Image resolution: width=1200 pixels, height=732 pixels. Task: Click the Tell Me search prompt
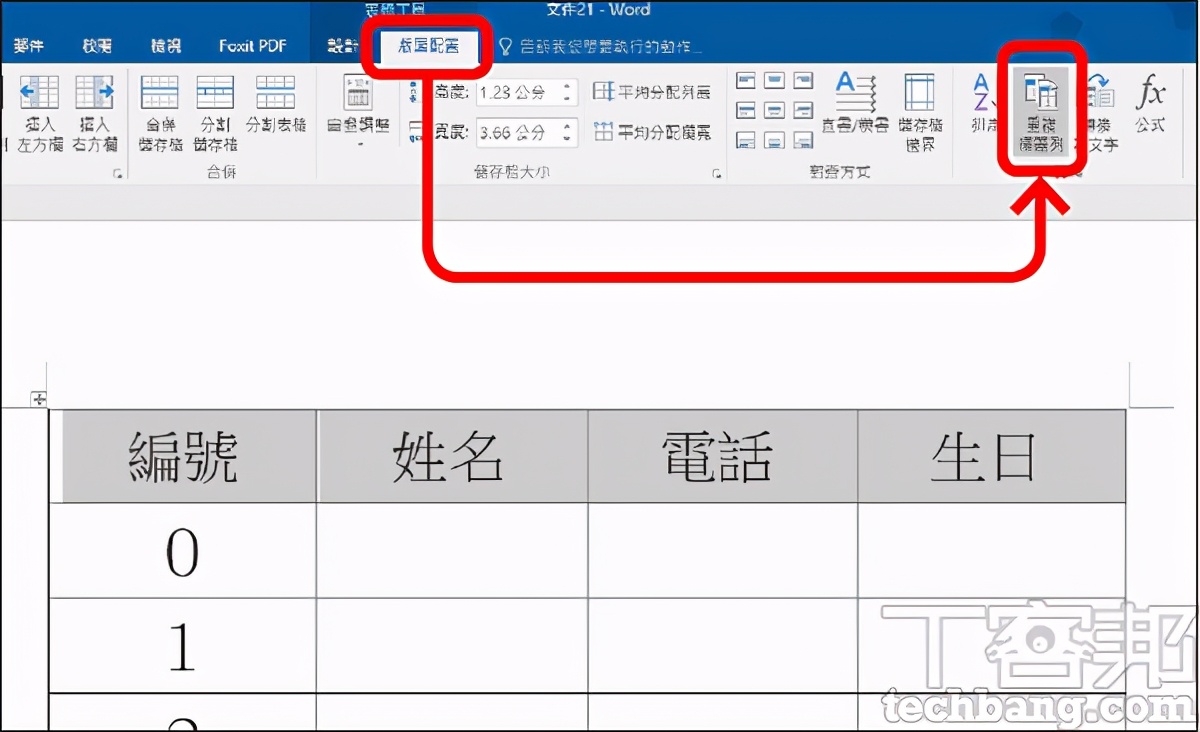[600, 46]
